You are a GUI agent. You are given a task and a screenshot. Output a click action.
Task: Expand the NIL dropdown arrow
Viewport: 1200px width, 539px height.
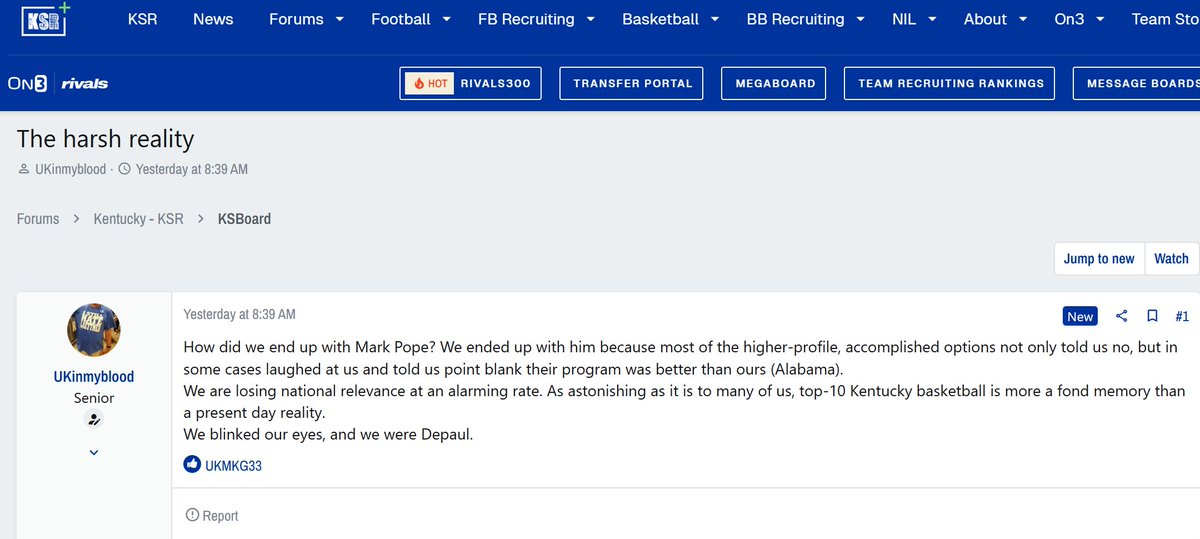pos(931,19)
